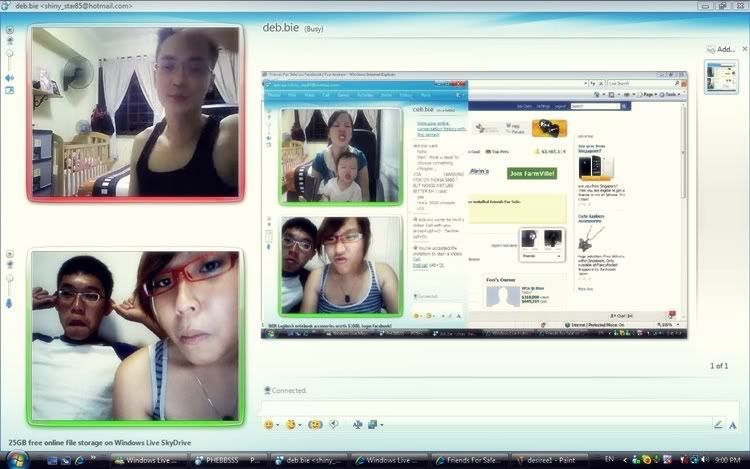Screen dimensions: 750x469
Task: Open the emoticon picker smiley icon
Action: click(x=269, y=425)
